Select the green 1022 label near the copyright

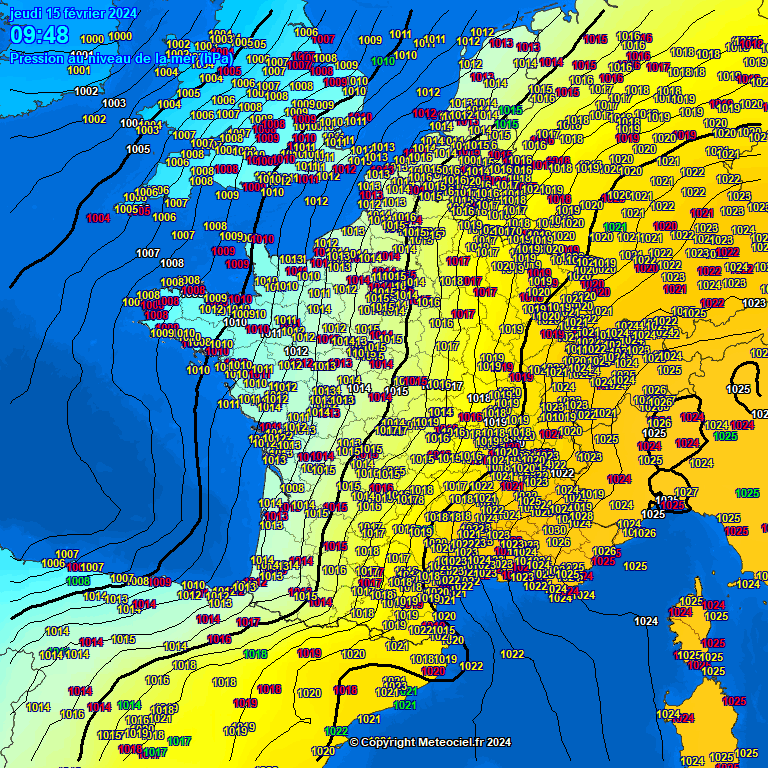click(x=336, y=731)
